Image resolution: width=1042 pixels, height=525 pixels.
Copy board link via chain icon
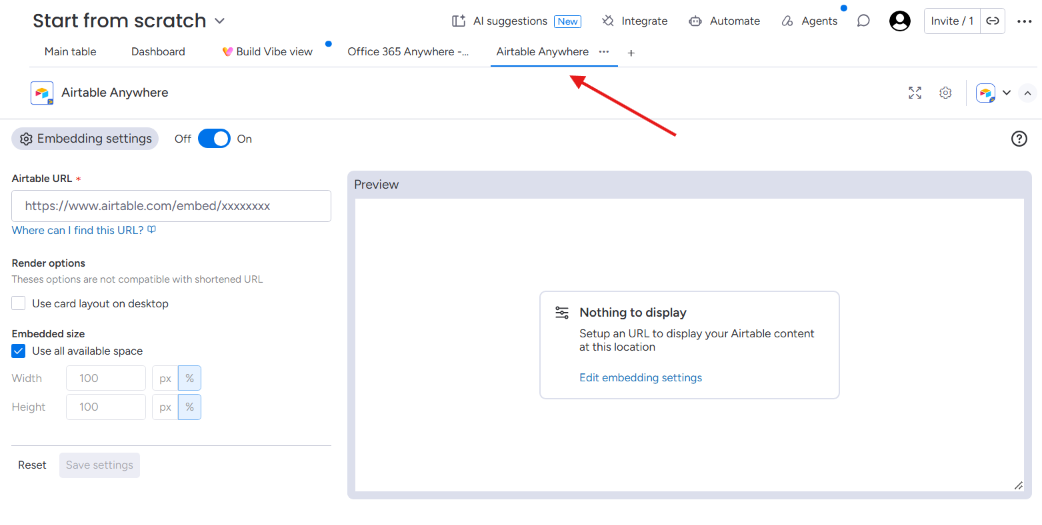point(992,21)
